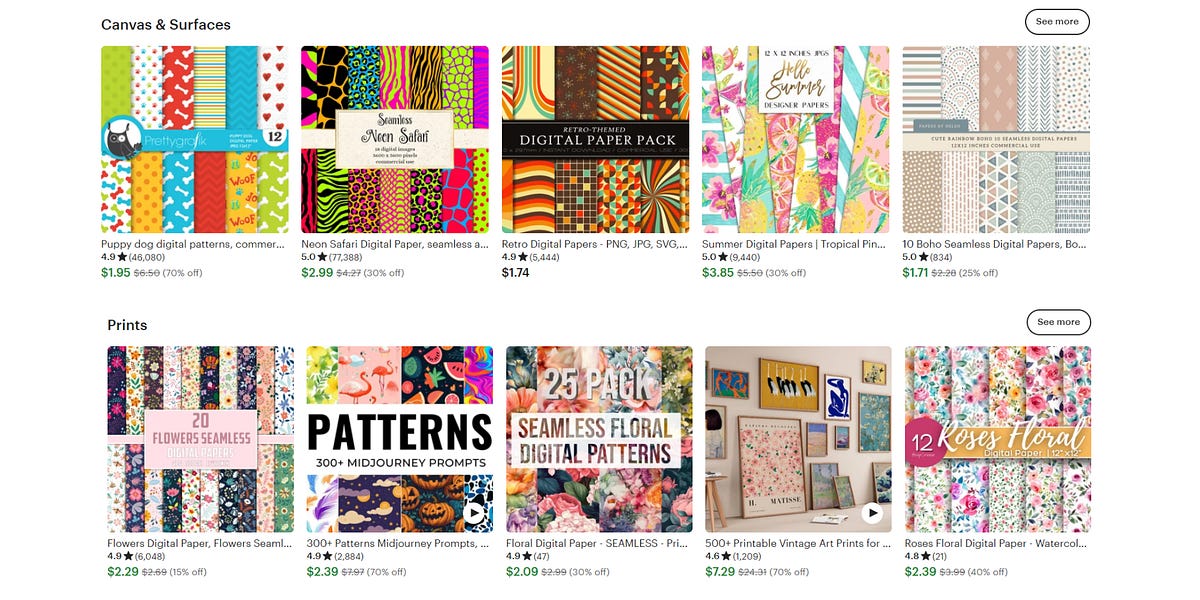The height and width of the screenshot is (600, 1200).
Task: Open Hello Summer designer papers thumbnail
Action: pyautogui.click(x=796, y=139)
